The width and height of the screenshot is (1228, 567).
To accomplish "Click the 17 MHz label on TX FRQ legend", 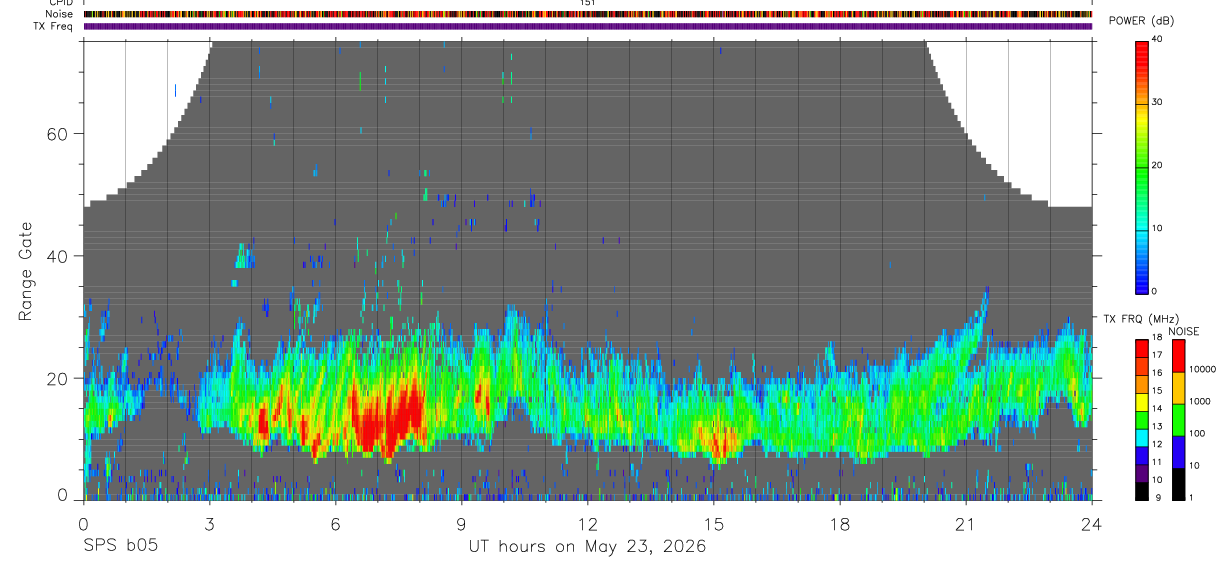I will click(x=1157, y=354).
